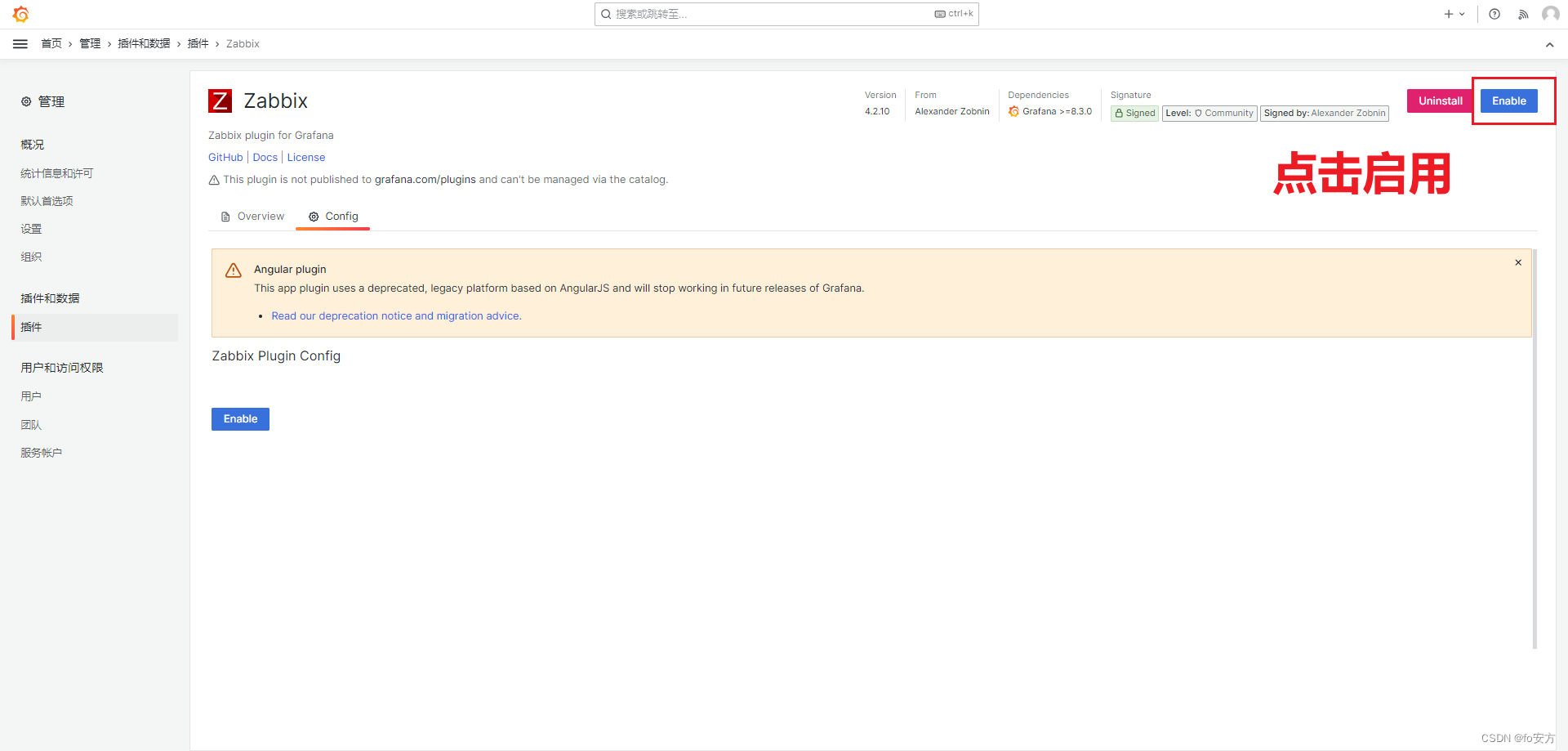
Task: Open the plus add-new dropdown
Action: point(1454,14)
